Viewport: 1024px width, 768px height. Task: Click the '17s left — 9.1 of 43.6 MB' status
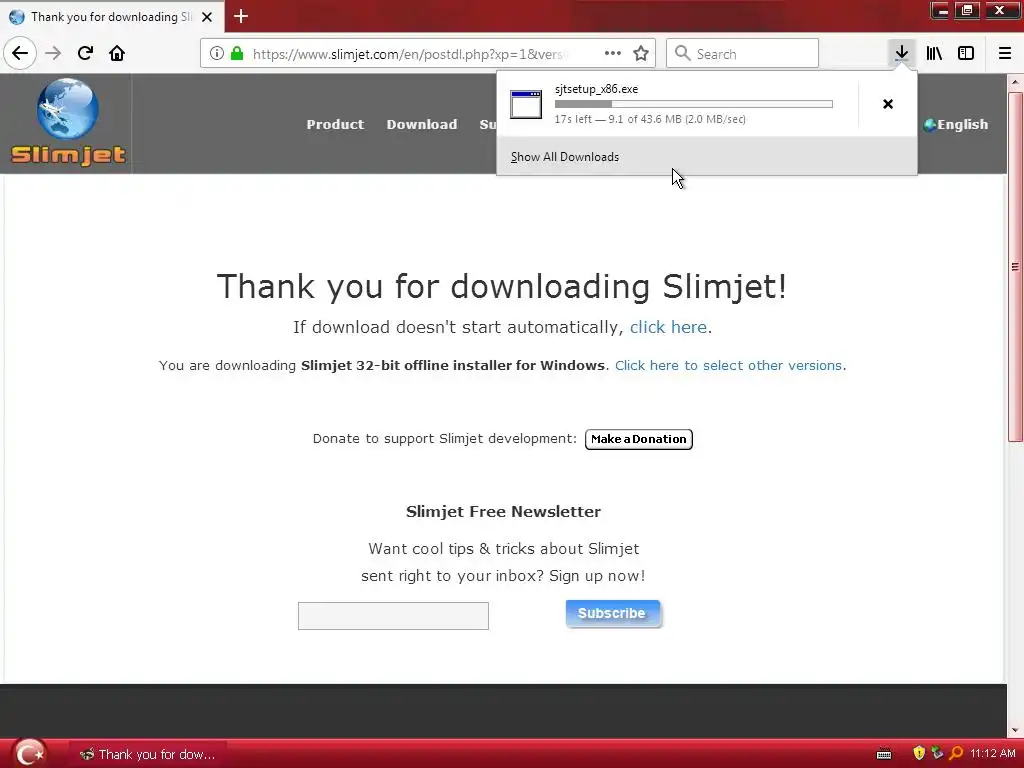pos(650,119)
